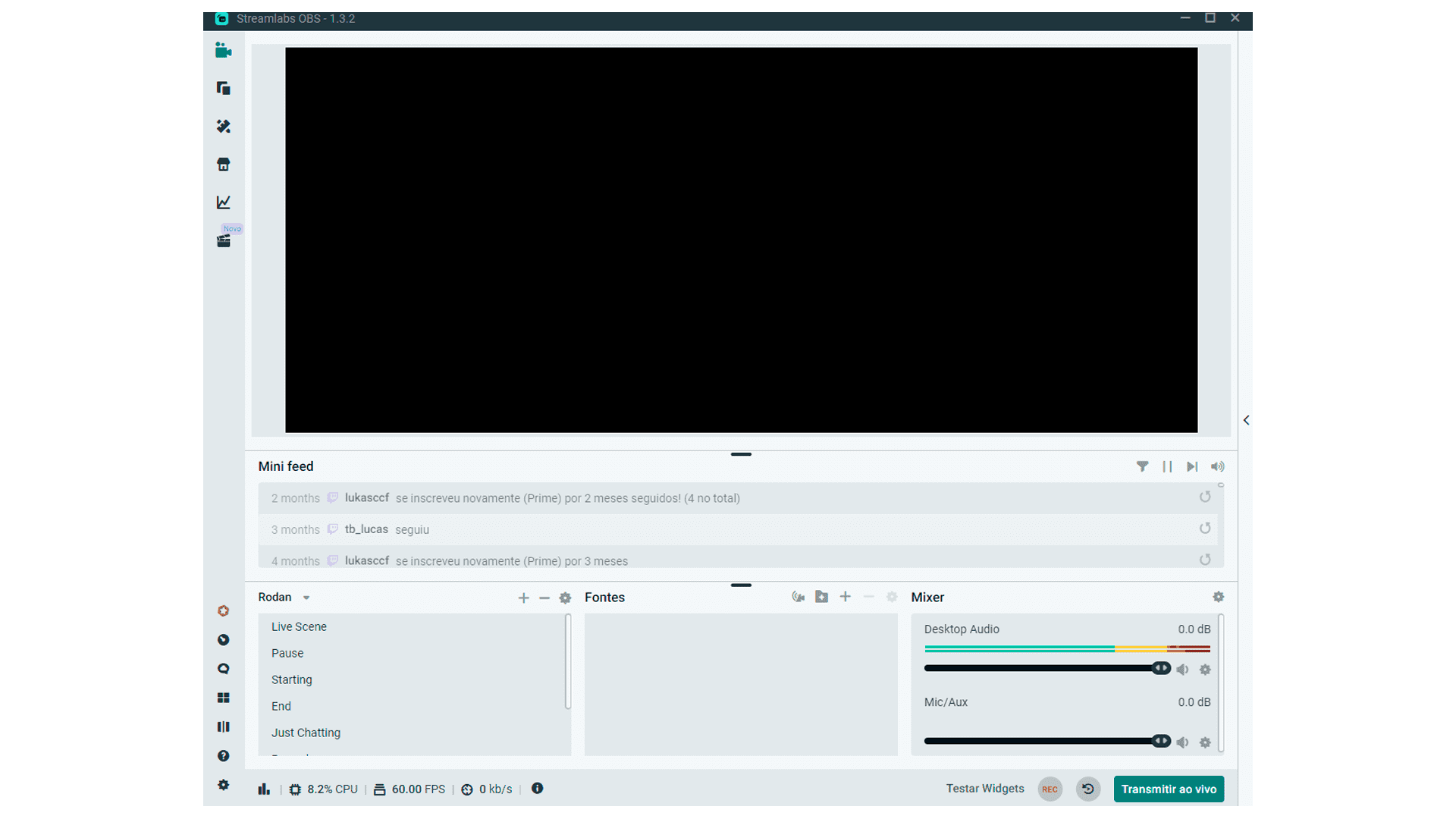Add a folder in Fontes panel

coord(821,597)
